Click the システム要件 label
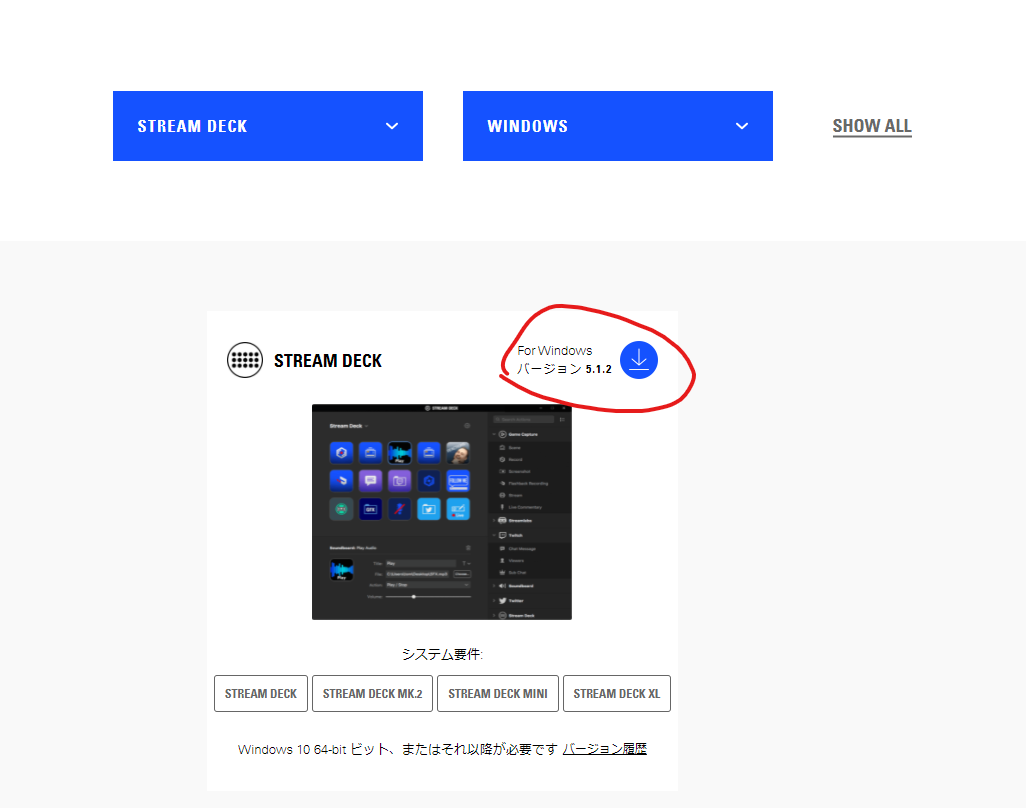The image size is (1026, 808). pos(442,654)
